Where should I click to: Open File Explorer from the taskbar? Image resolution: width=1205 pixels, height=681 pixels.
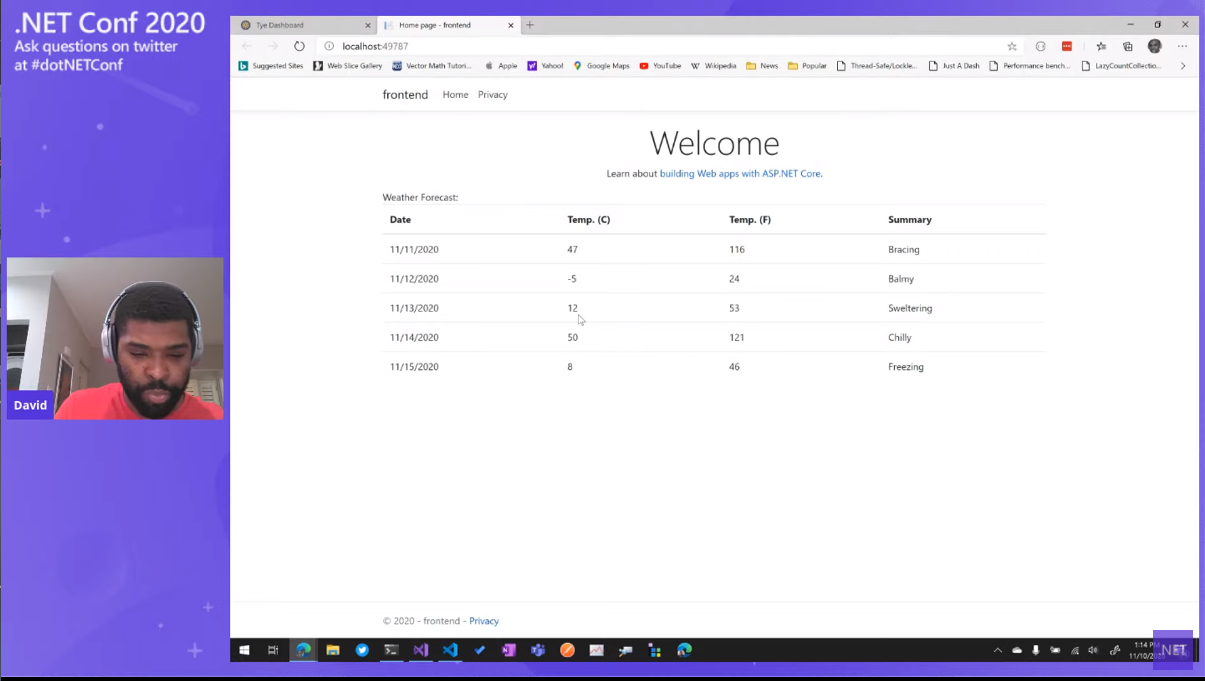pos(333,650)
